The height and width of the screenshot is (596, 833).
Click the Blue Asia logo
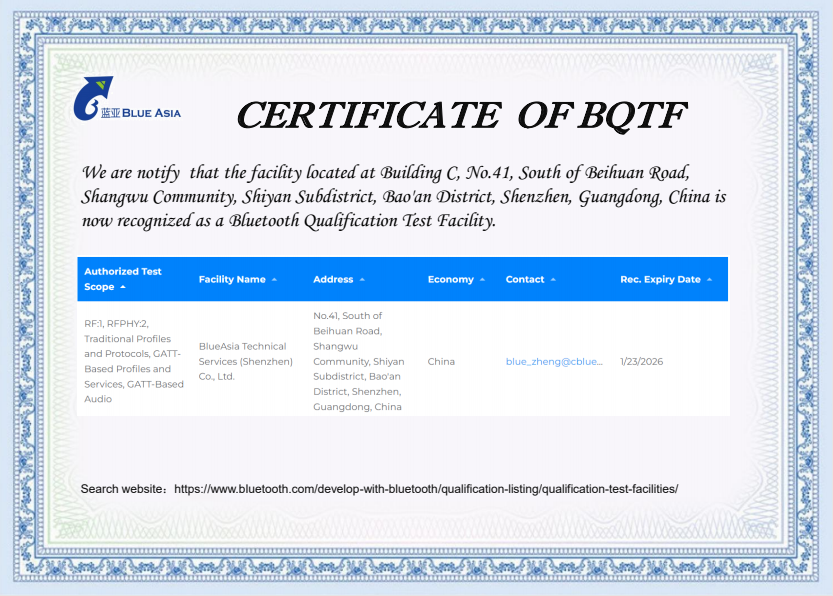(x=127, y=99)
